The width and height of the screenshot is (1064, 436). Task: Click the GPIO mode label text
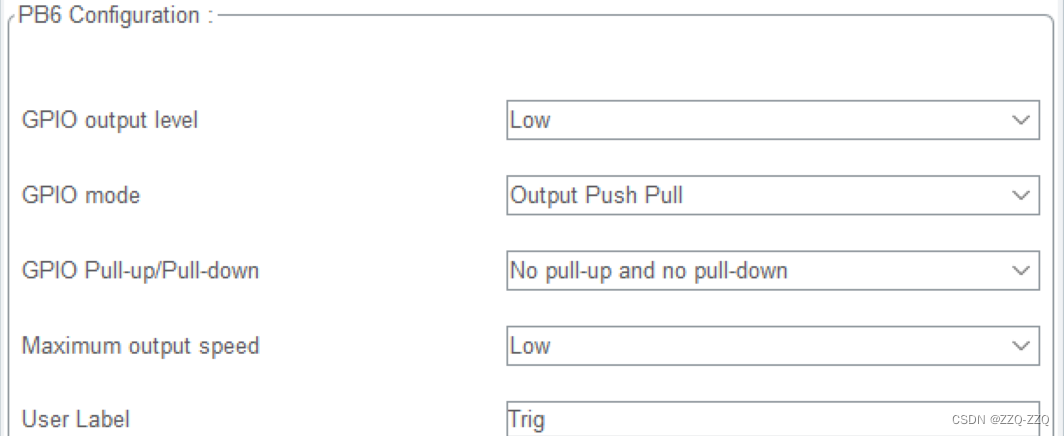(x=81, y=195)
